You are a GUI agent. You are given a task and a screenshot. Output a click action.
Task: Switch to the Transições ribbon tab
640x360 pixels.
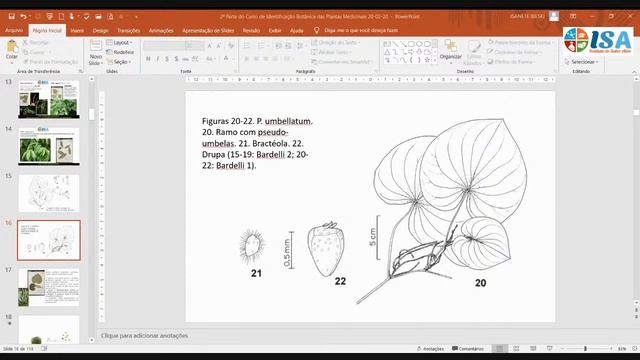click(x=129, y=30)
